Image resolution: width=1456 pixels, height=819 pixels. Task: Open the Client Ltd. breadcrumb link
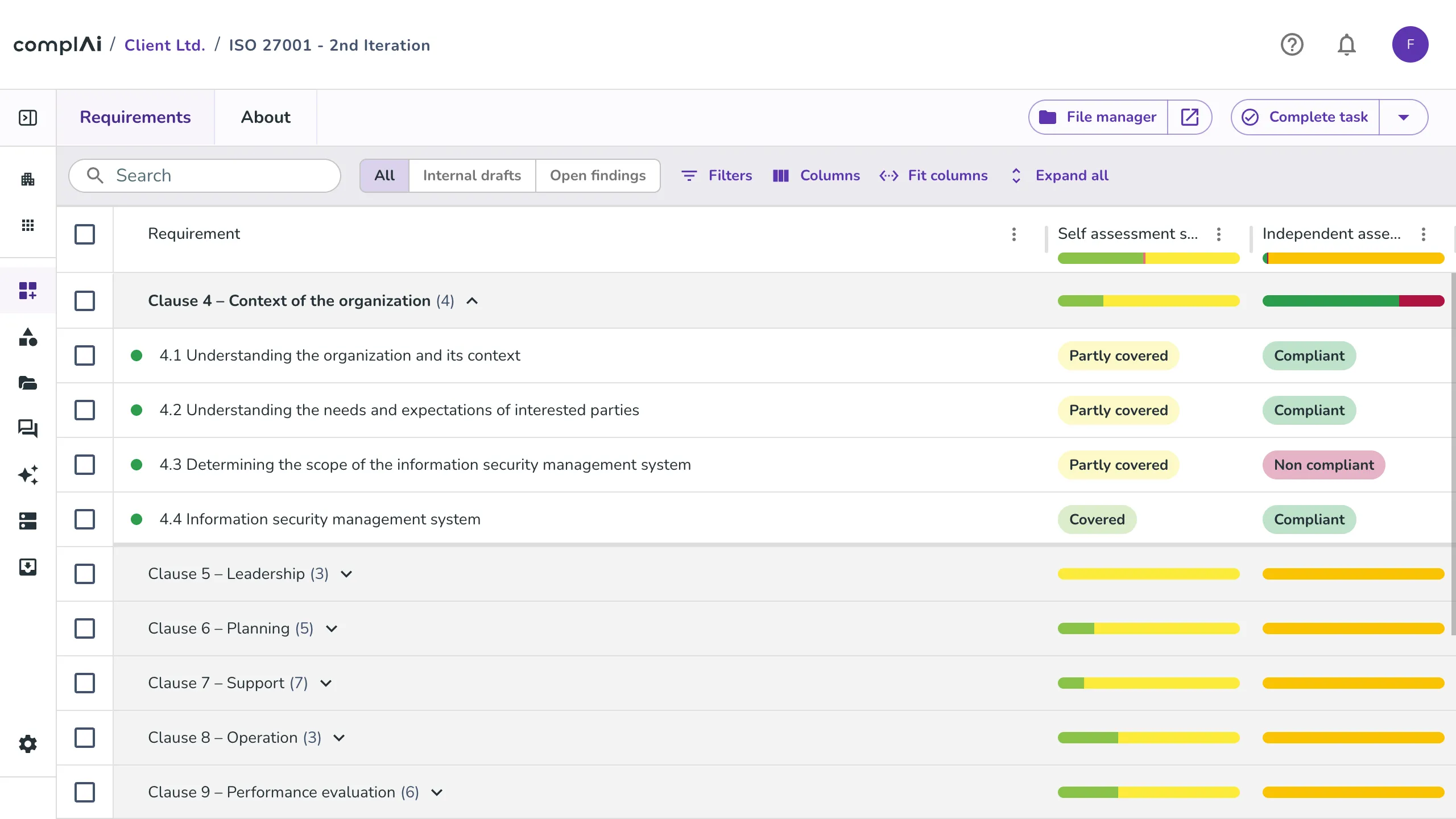(165, 45)
